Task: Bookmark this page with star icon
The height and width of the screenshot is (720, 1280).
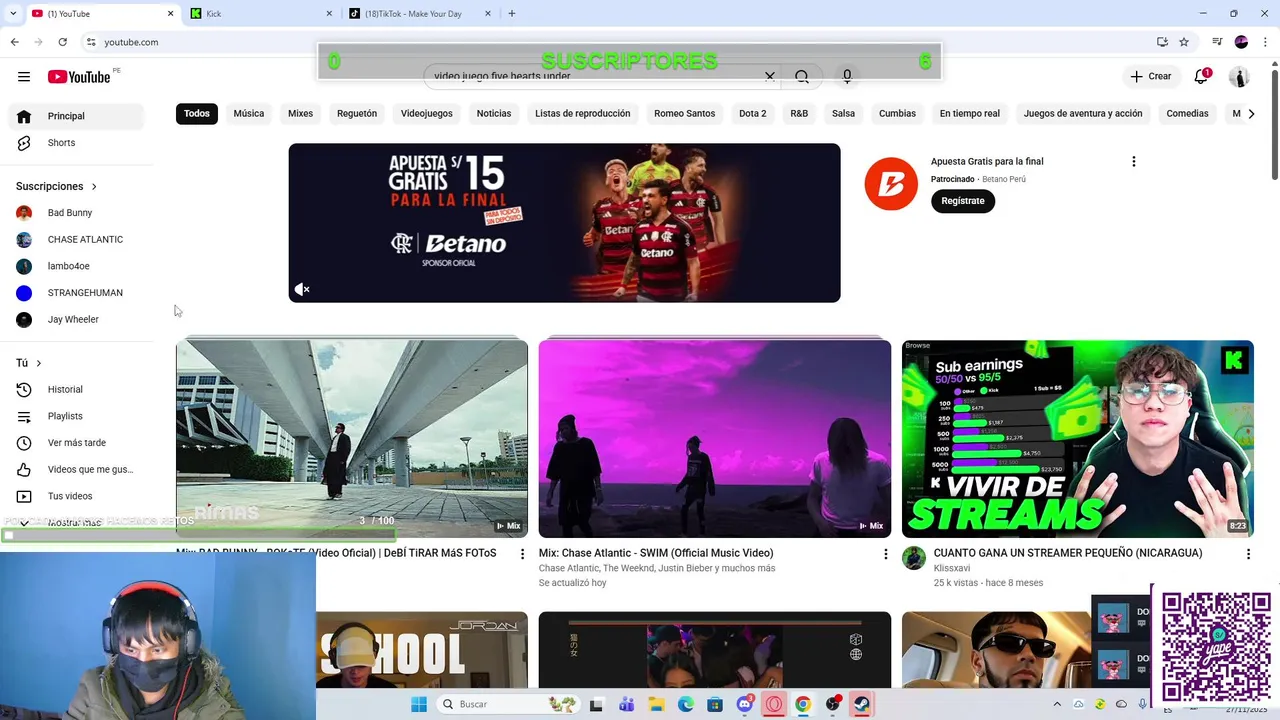Action: 1184,42
